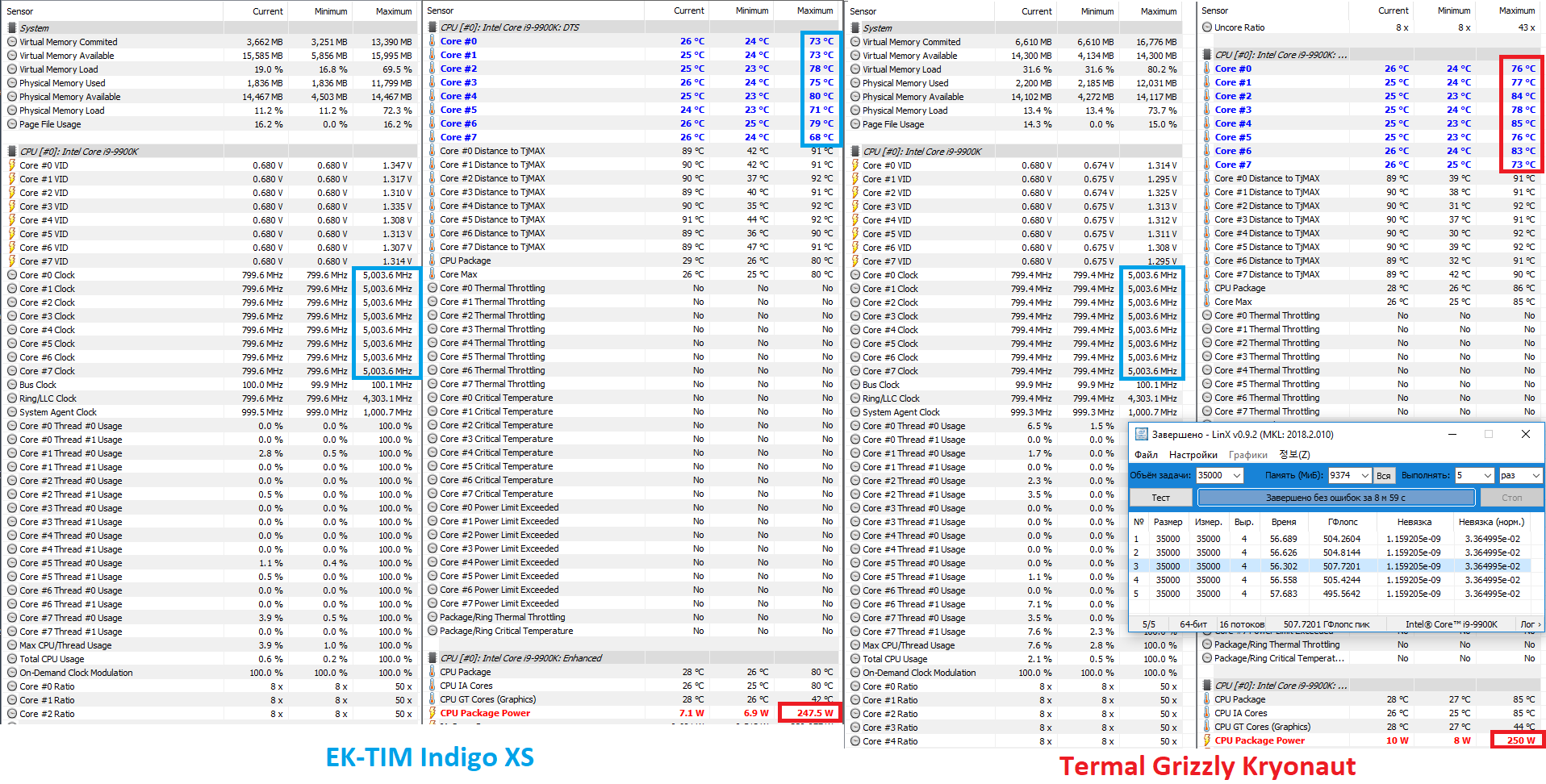Click 13,390 MB maximum value in leftmost panel

[x=391, y=42]
